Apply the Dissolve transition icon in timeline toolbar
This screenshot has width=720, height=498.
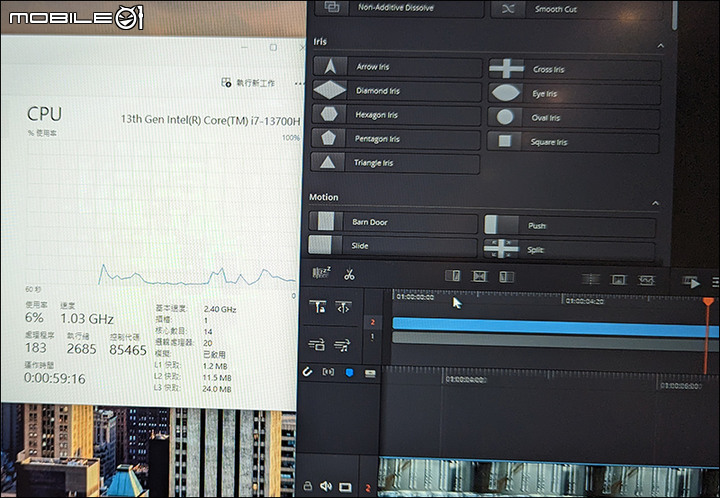(x=479, y=276)
